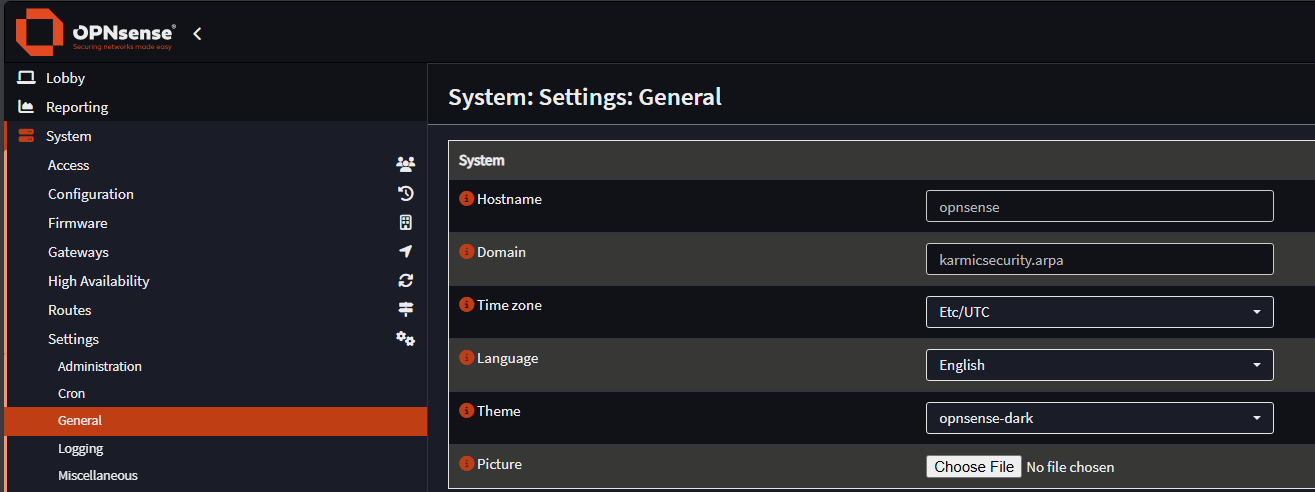This screenshot has width=1315, height=492.
Task: Show help info icon beside Hostname
Action: click(466, 199)
